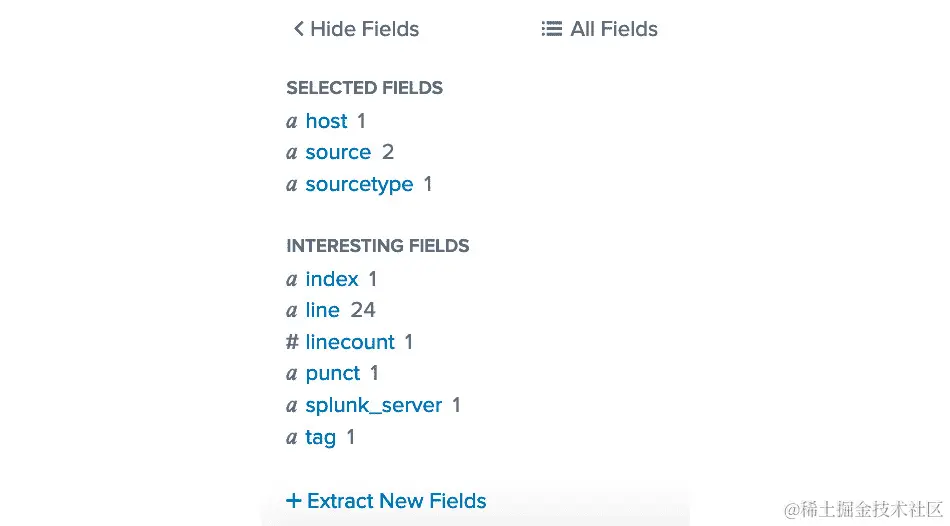
Task: Select the linecount field
Action: 350,342
